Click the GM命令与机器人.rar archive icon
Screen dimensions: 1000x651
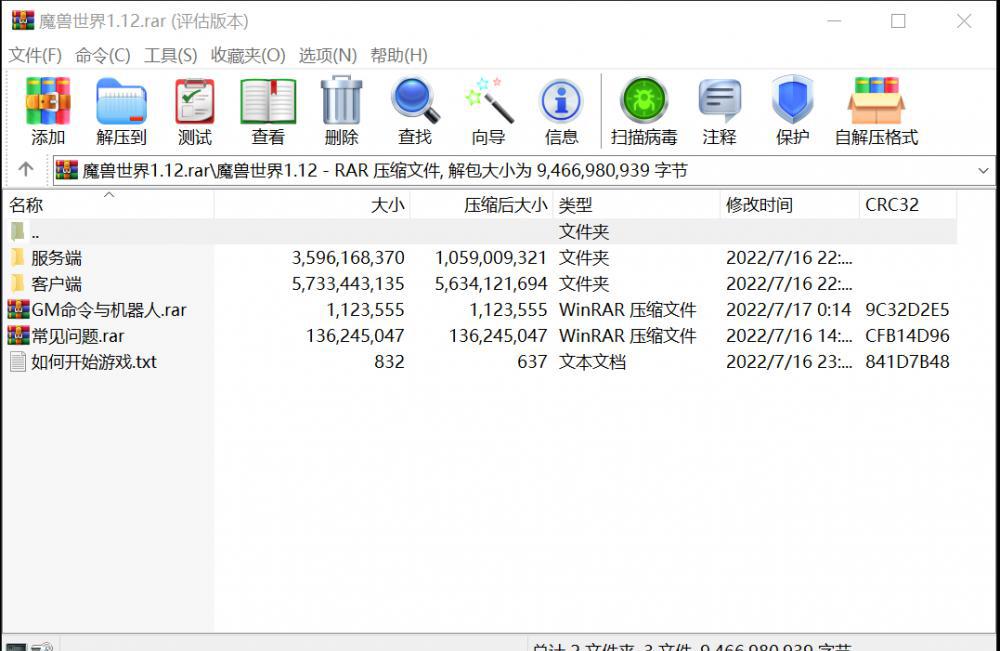click(x=18, y=310)
